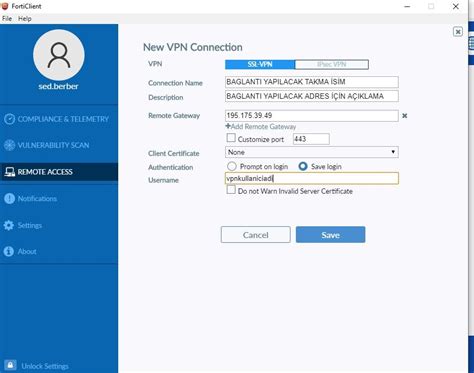Switch to IPsec VPN type

pos(332,64)
